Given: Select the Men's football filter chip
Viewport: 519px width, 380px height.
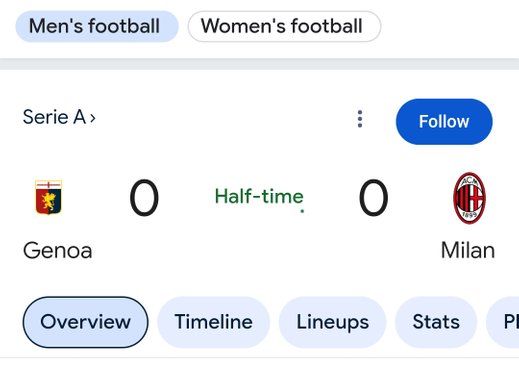Looking at the screenshot, I should click(x=97, y=26).
